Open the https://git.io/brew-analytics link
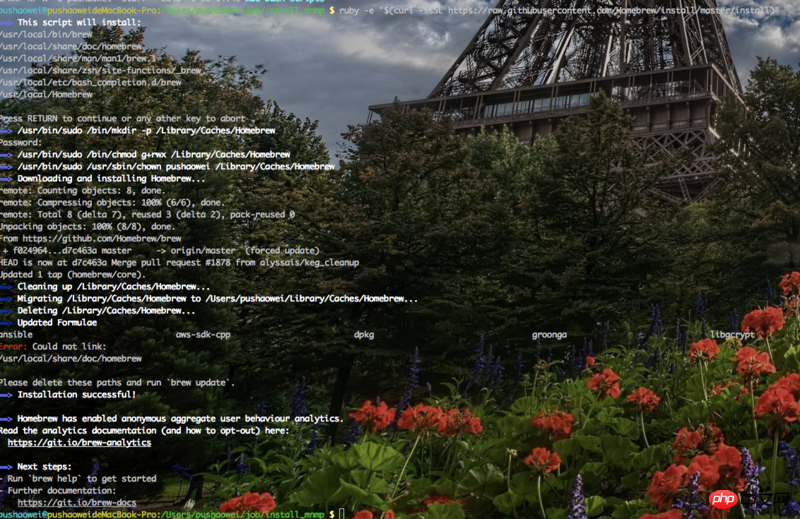The image size is (800, 519). 79,442
